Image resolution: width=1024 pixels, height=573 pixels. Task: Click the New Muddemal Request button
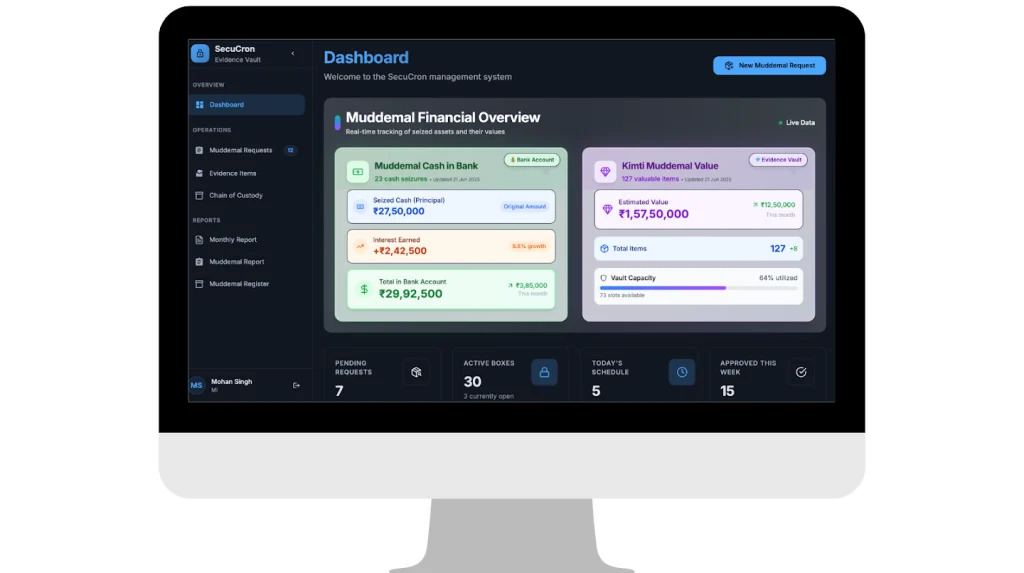click(769, 66)
